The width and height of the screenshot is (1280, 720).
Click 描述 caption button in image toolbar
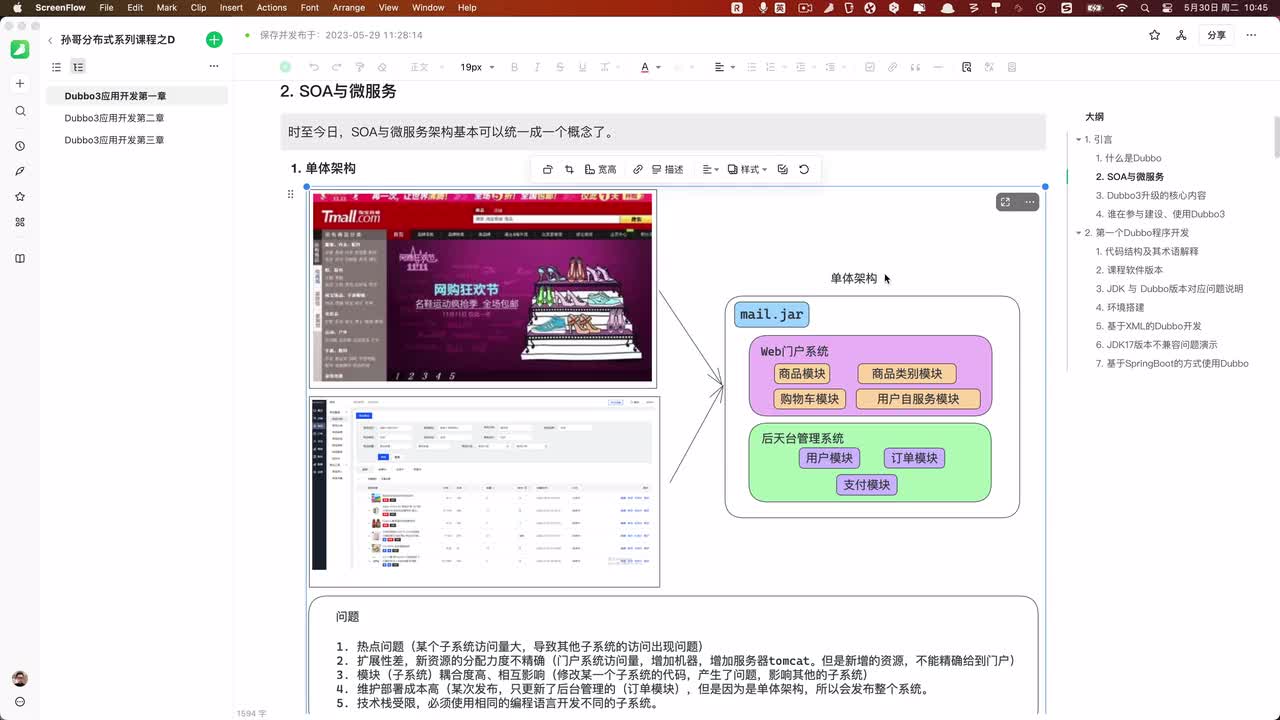pos(667,169)
